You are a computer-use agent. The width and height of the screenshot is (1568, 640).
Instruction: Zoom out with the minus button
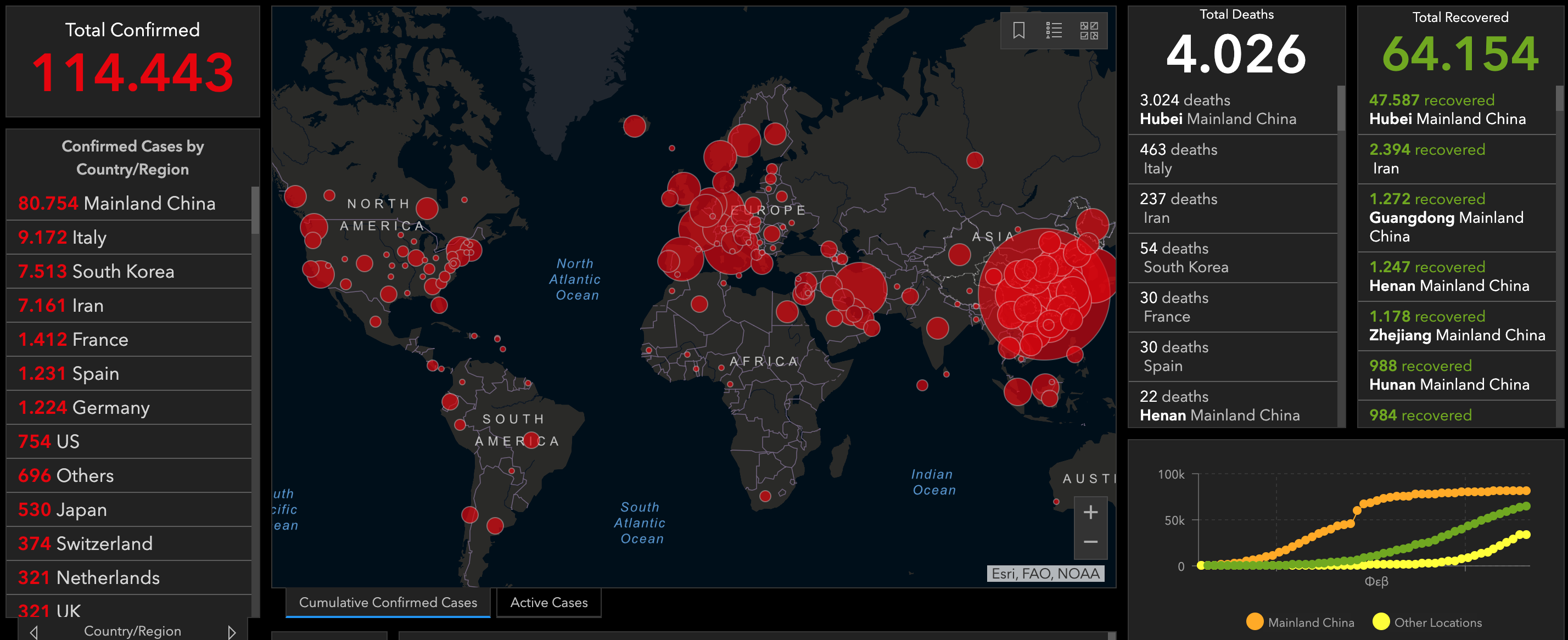[x=1090, y=542]
